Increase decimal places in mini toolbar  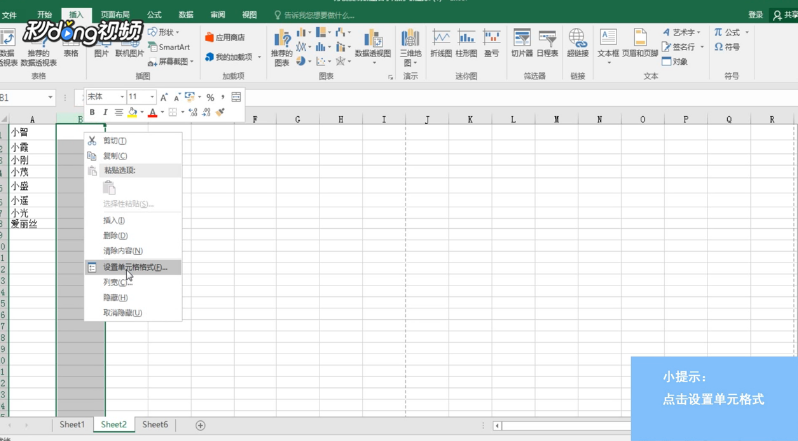tap(193, 112)
